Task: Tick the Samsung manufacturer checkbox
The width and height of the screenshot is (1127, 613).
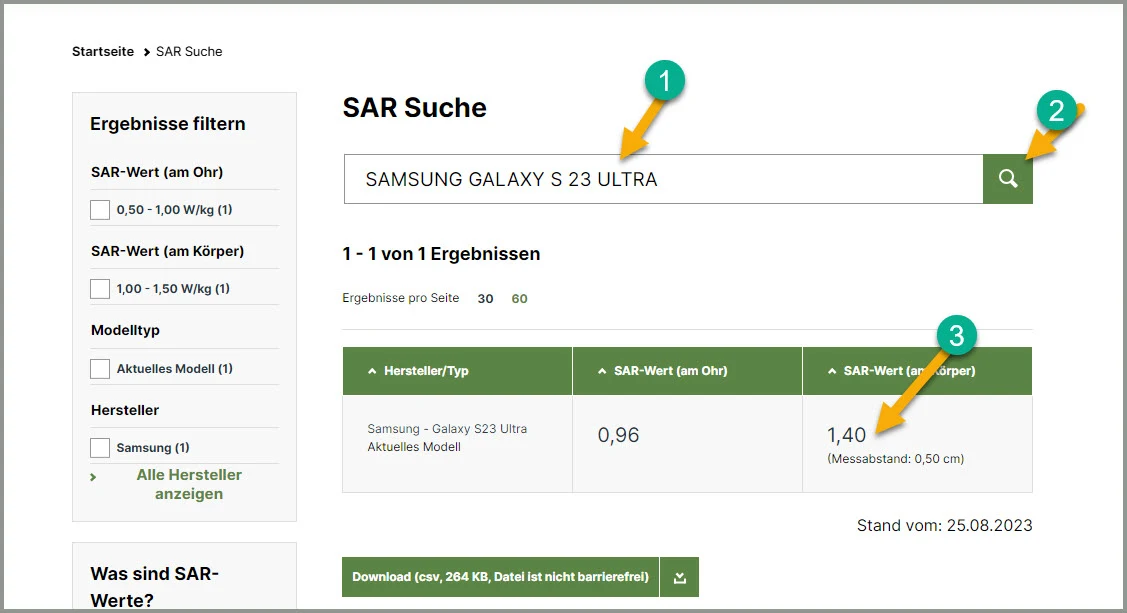Action: pyautogui.click(x=100, y=448)
